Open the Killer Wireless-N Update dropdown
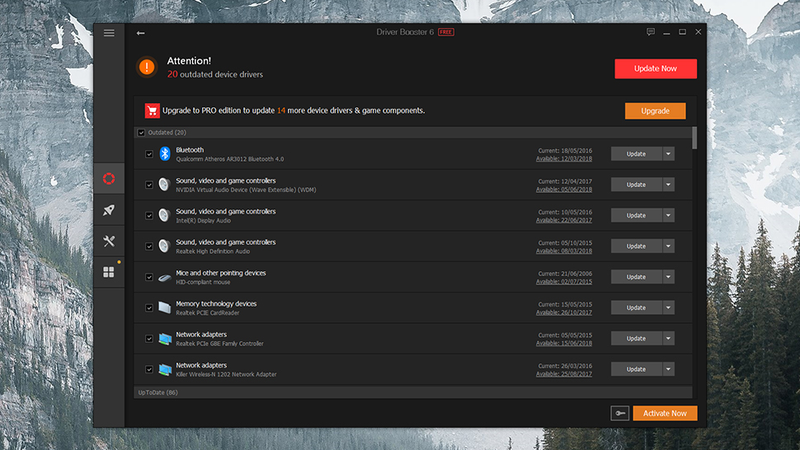 (668, 369)
